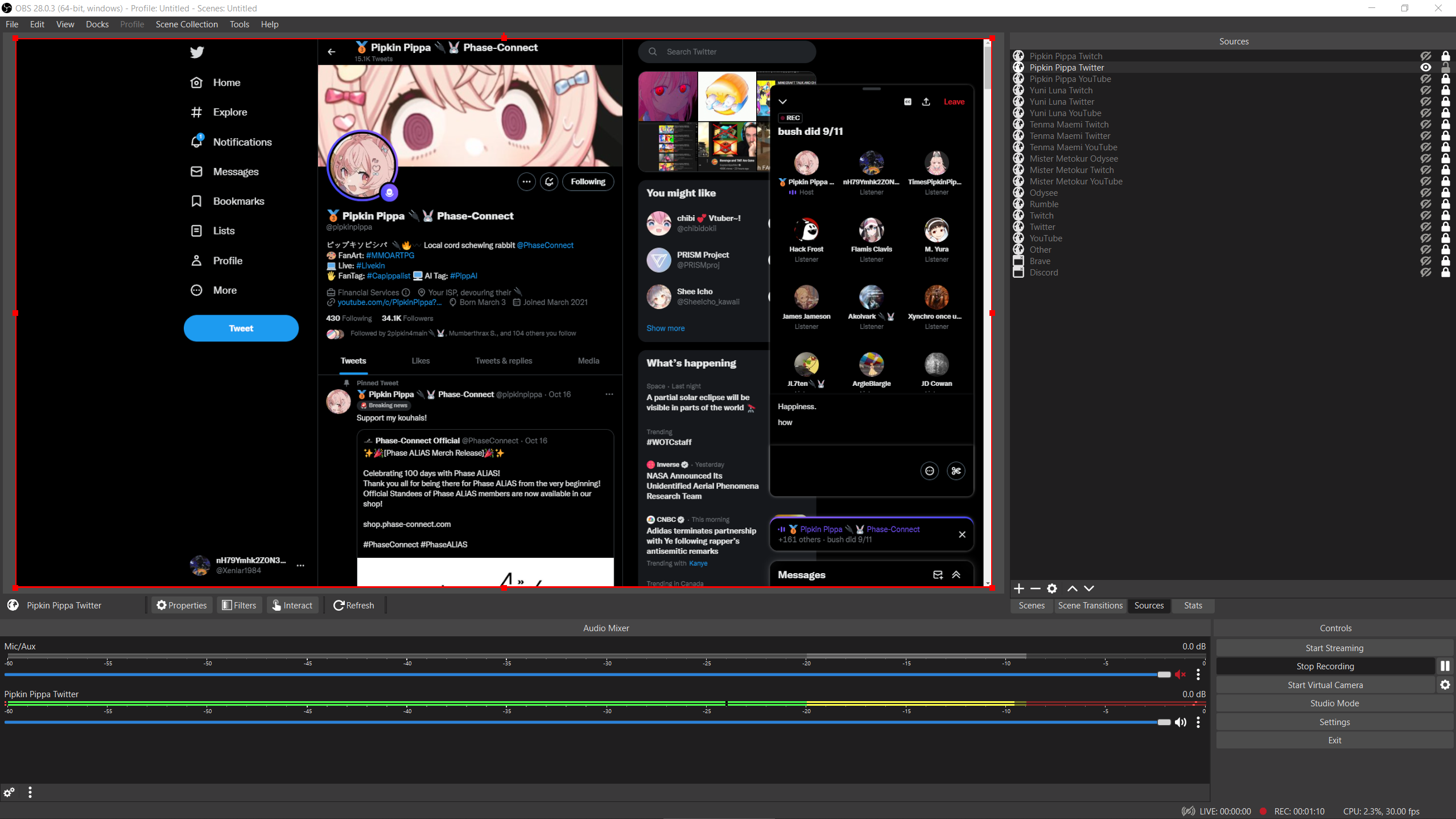Hide the Pipkin Pippa Twitter source
The width and height of the screenshot is (1456, 819).
tap(1426, 67)
